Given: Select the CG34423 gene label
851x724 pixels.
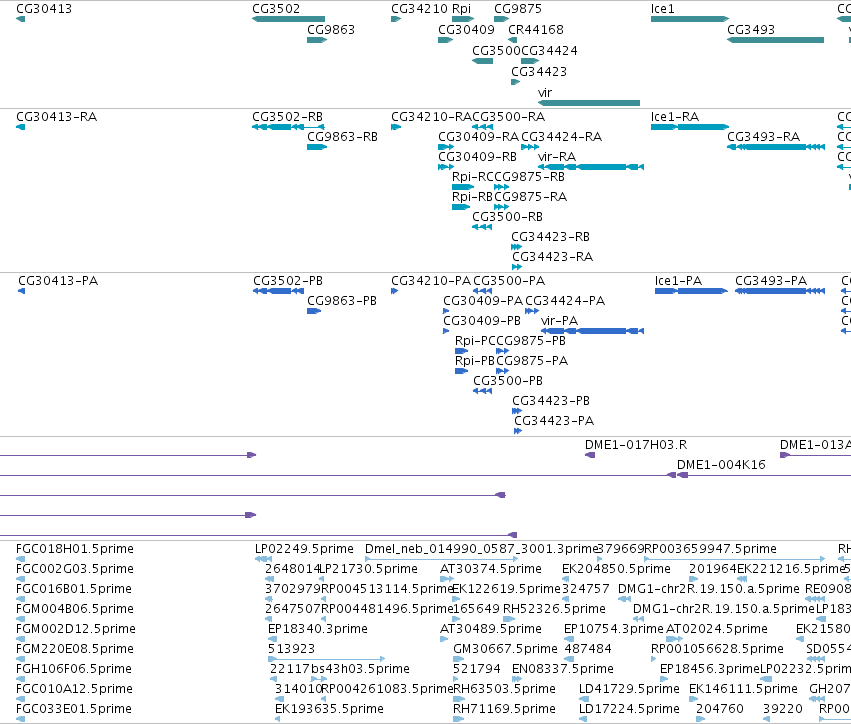Looking at the screenshot, I should [x=538, y=72].
